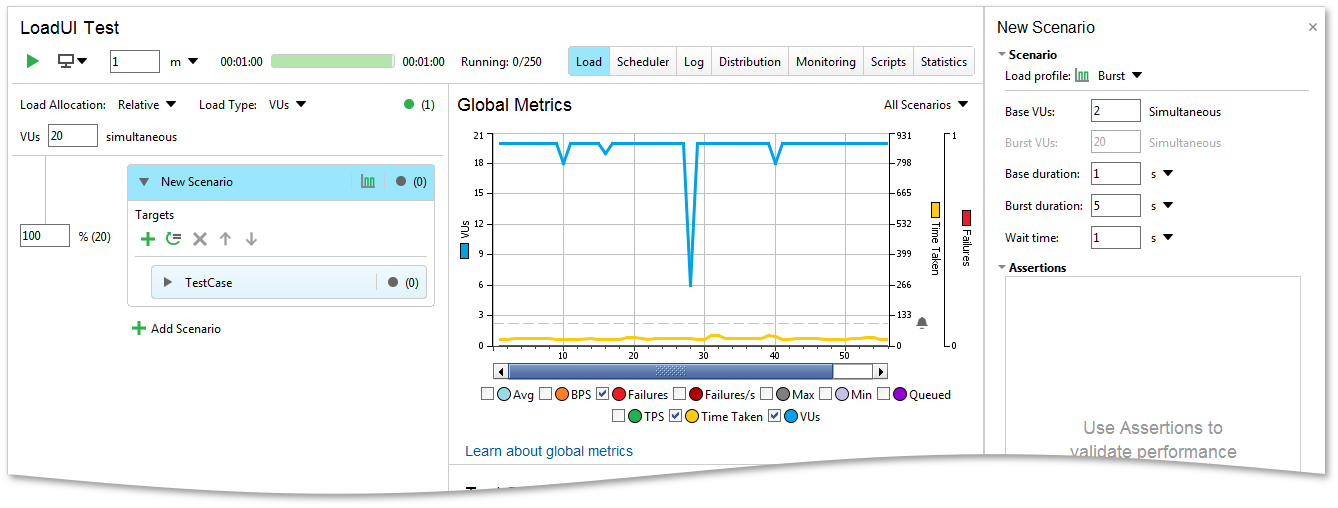Uncheck the VUs metric checkbox

(774, 416)
